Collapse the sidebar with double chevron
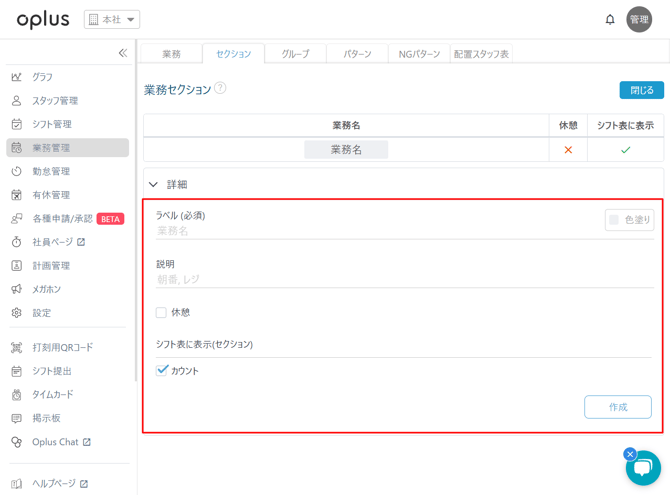 [123, 53]
